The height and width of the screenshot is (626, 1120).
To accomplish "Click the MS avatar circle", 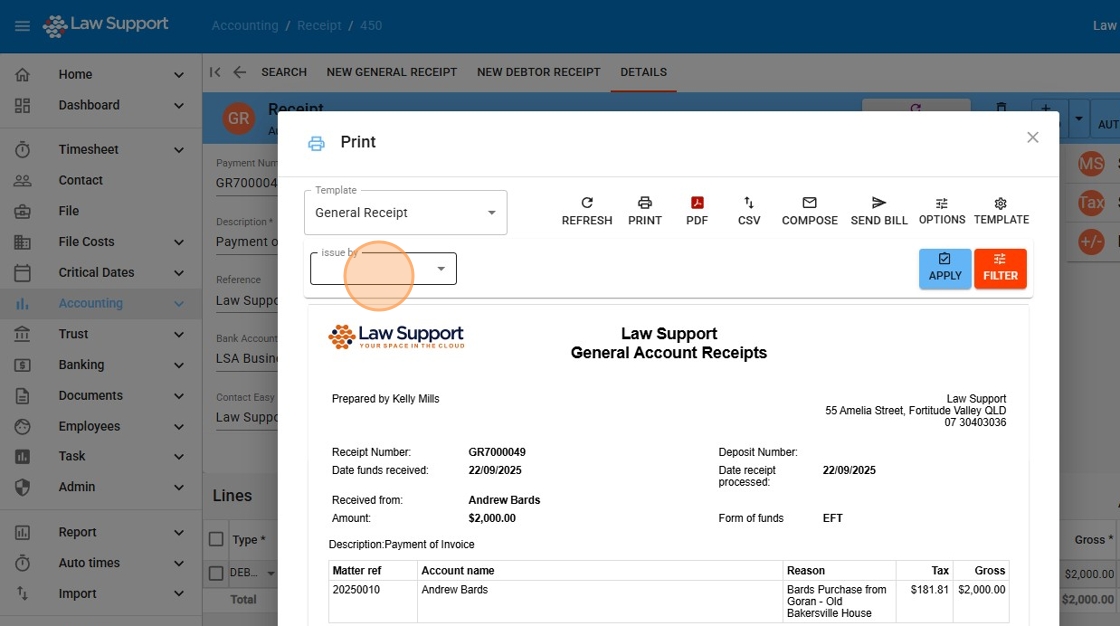I will pos(1091,164).
